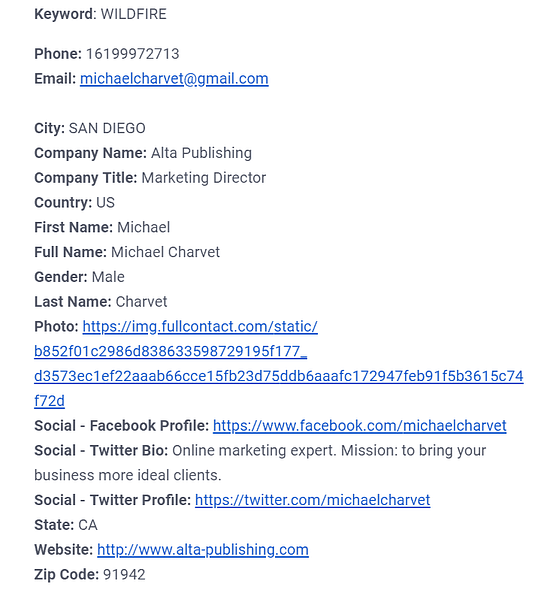The height and width of the screenshot is (600, 553).
Task: Click the WILDFIRE keyword value
Action: [x=134, y=15]
